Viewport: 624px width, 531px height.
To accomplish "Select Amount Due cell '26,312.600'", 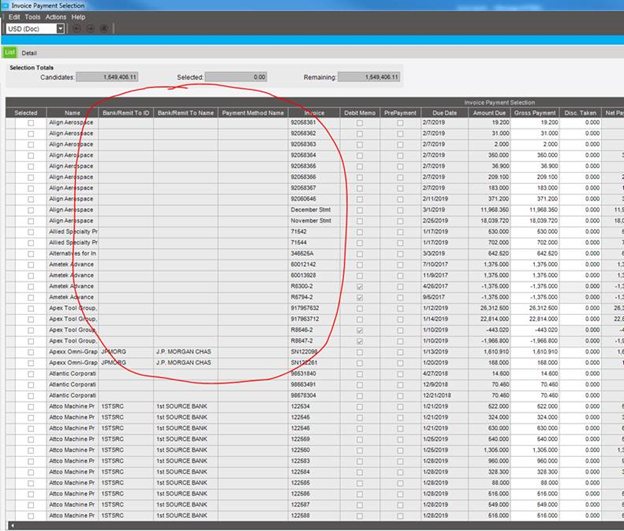I will pos(489,308).
